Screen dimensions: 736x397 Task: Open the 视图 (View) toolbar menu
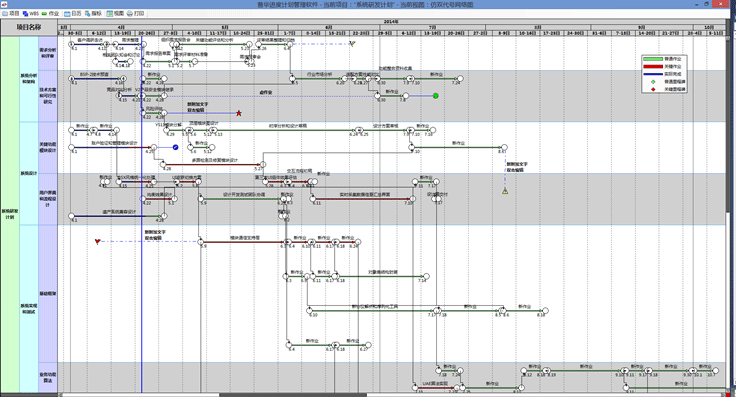115,14
